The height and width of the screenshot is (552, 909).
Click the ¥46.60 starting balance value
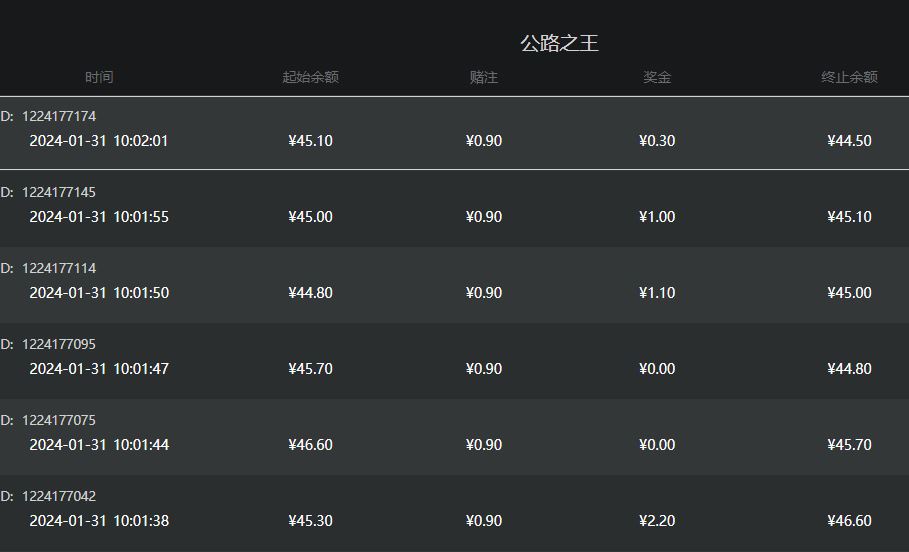(x=311, y=445)
